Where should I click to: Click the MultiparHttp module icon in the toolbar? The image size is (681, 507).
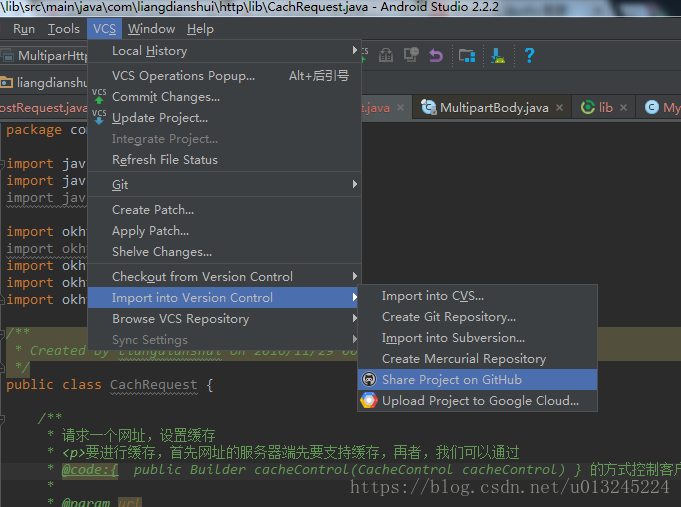[x=7, y=56]
